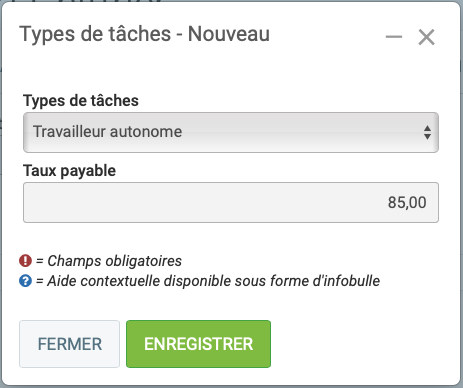Close the dialog with the X icon

tap(426, 37)
